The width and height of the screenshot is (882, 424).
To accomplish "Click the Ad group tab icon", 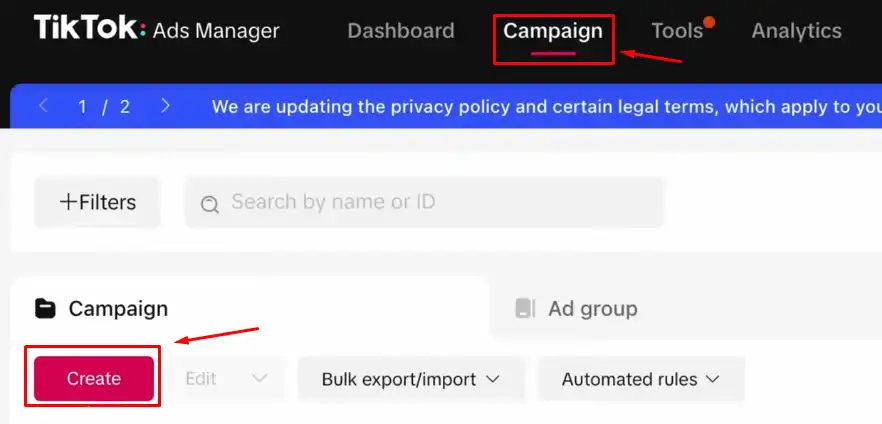I will tap(525, 308).
